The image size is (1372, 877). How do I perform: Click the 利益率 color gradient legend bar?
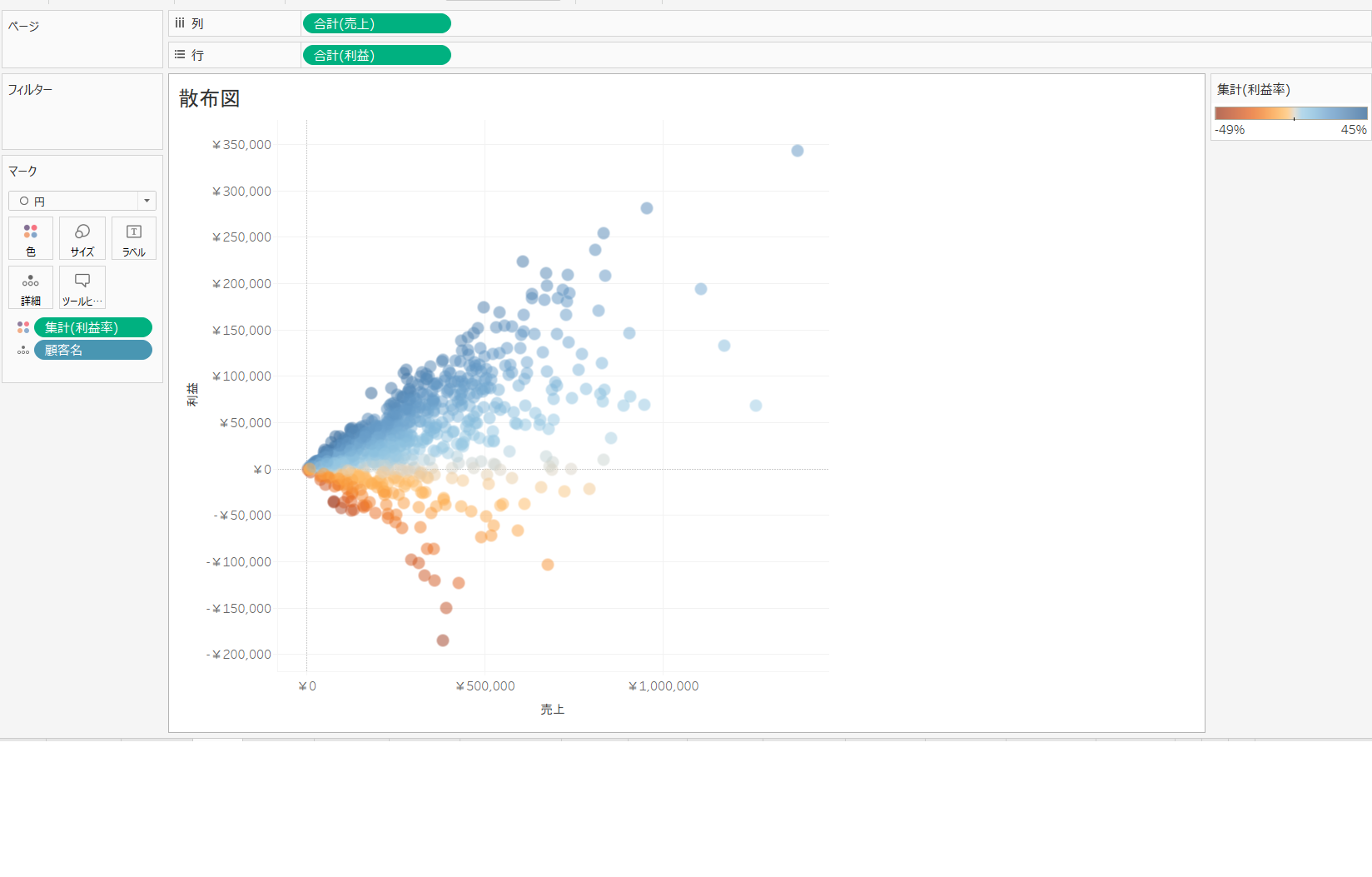[x=1290, y=113]
